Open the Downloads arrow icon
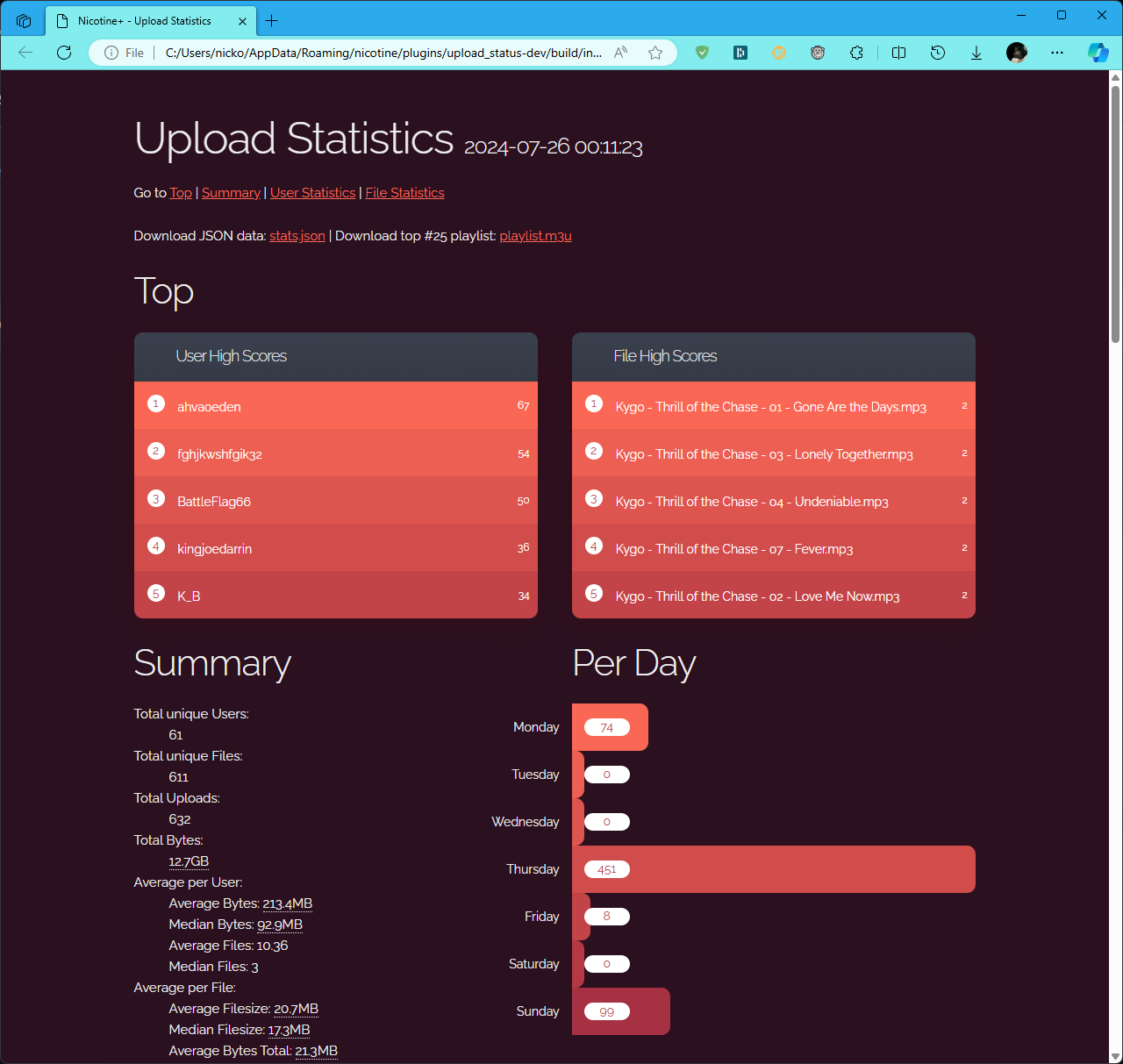 coord(976,53)
